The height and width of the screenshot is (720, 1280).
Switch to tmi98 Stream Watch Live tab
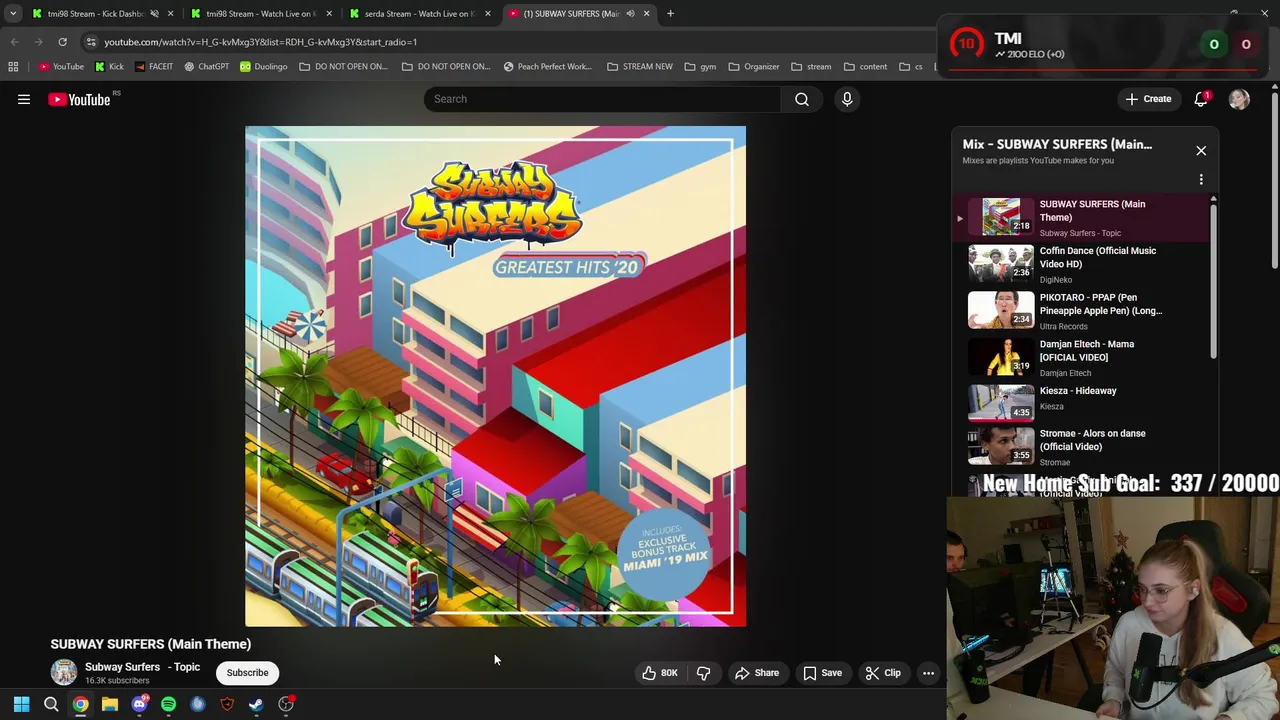260,14
